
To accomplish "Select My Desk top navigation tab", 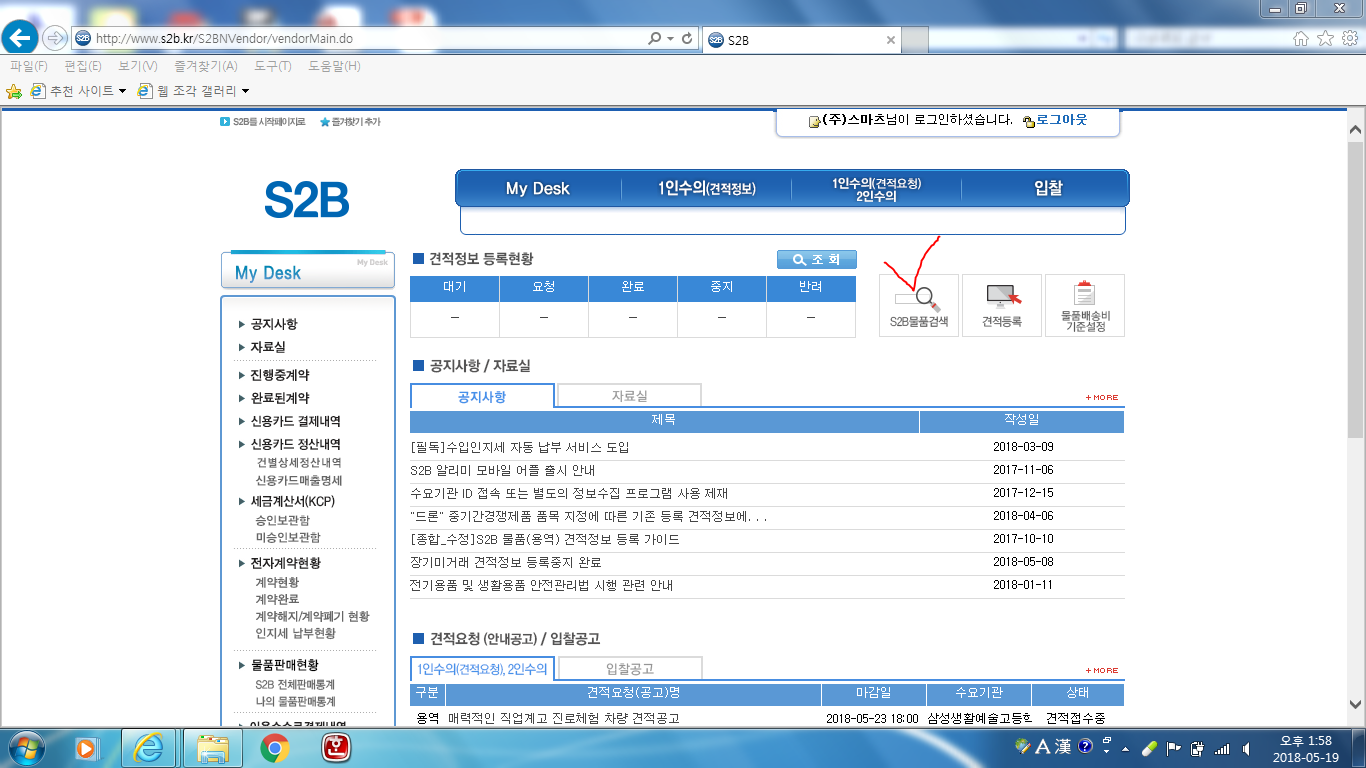I will coord(538,188).
